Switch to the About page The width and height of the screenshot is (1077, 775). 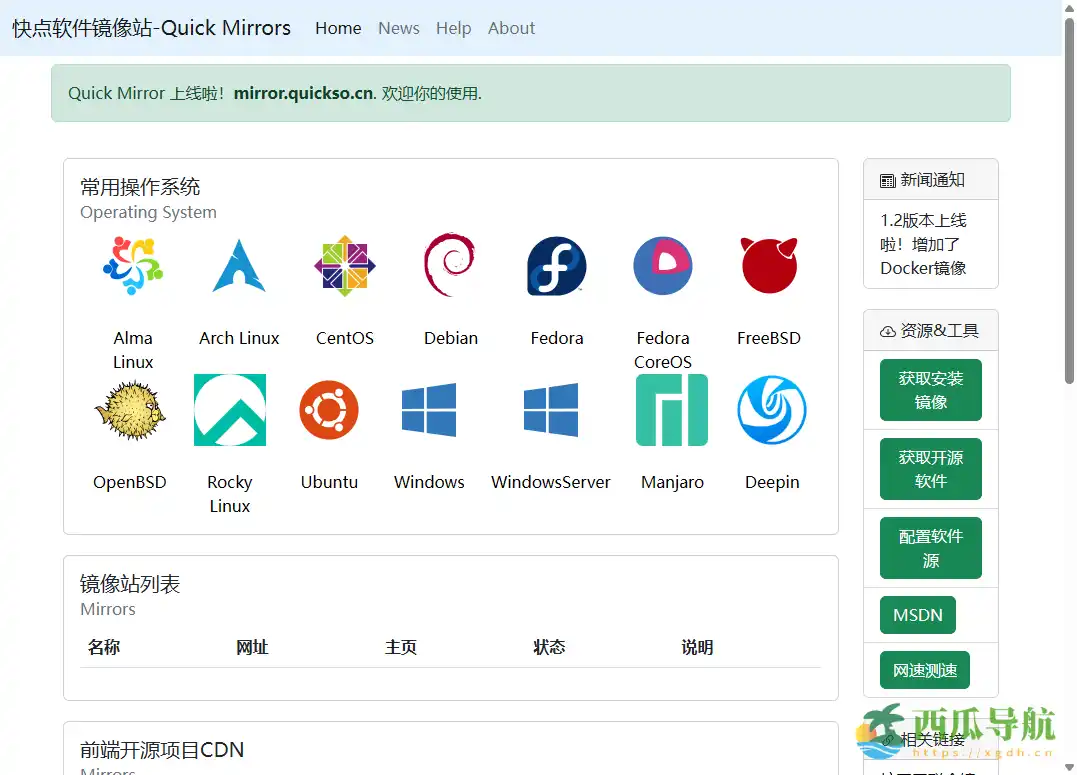point(511,28)
